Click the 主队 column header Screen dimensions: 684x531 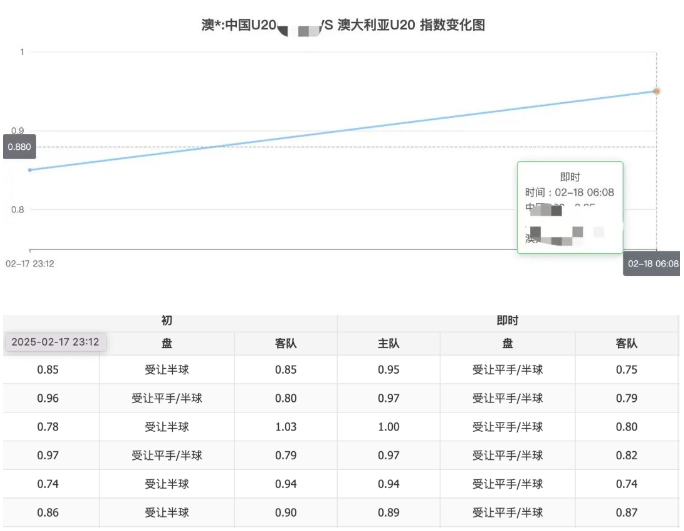pyautogui.click(x=387, y=343)
